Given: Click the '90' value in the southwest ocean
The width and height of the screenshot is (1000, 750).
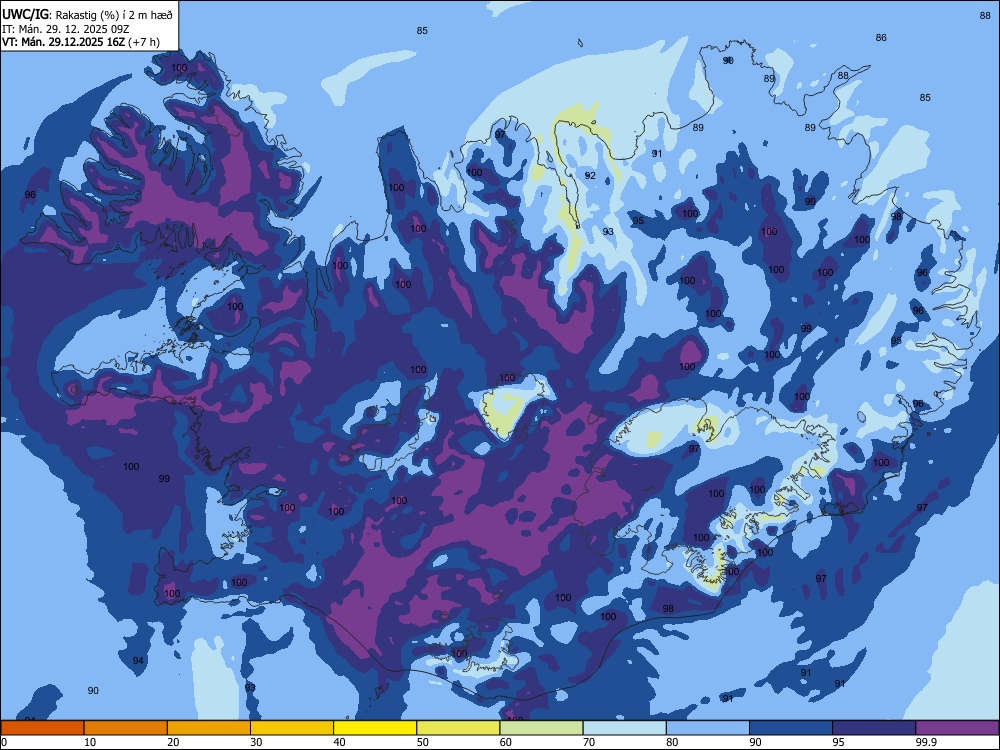Looking at the screenshot, I should tap(93, 691).
